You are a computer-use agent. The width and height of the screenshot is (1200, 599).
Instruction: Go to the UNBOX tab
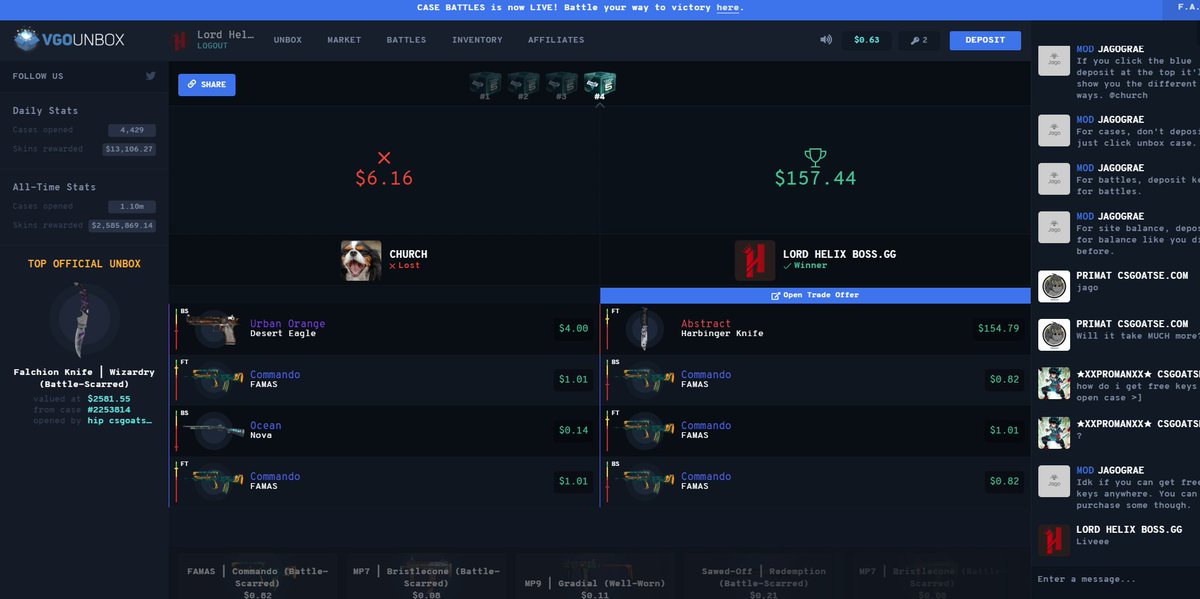click(x=288, y=40)
